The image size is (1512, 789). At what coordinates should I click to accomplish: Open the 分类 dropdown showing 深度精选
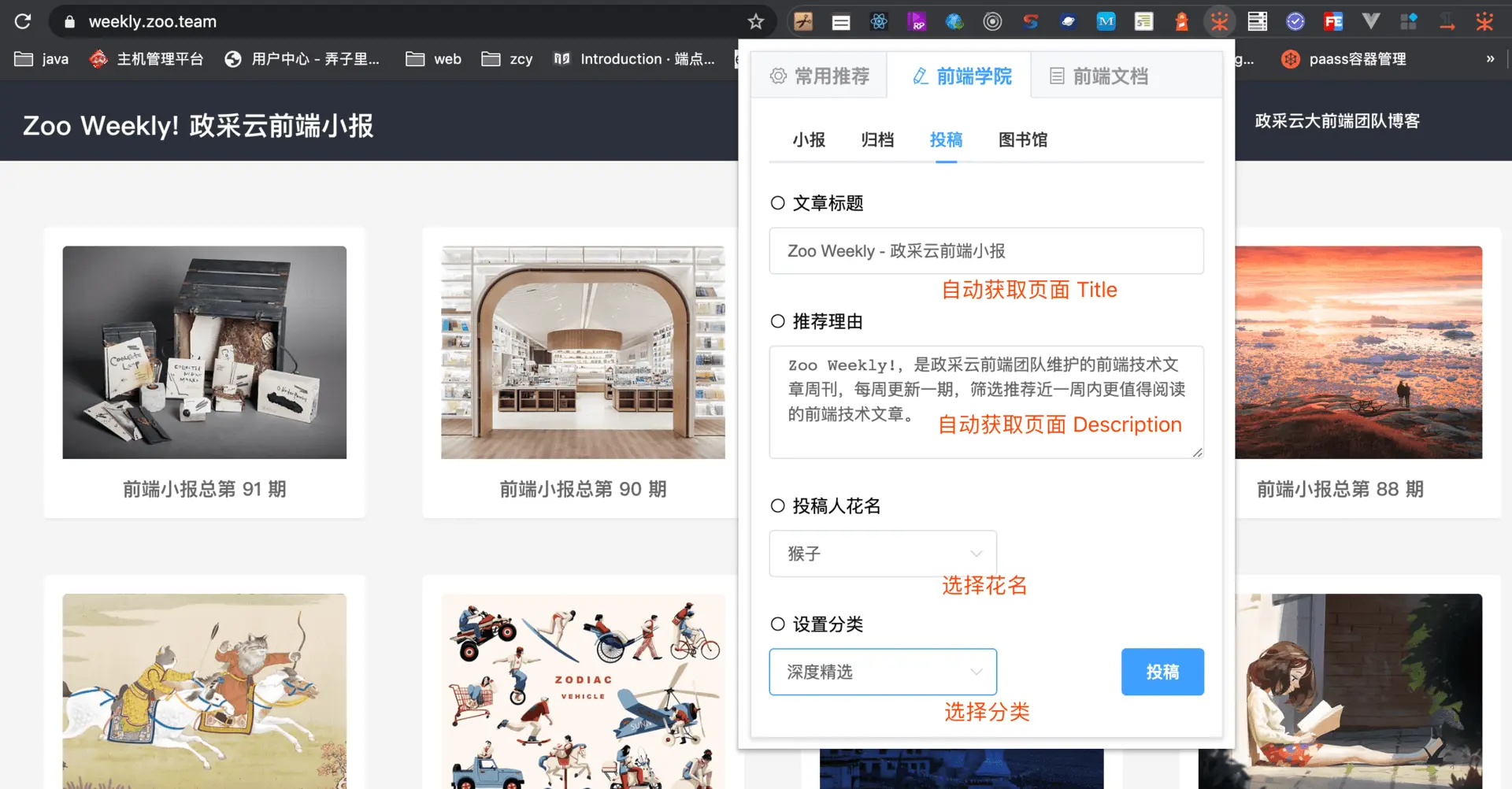click(x=882, y=672)
